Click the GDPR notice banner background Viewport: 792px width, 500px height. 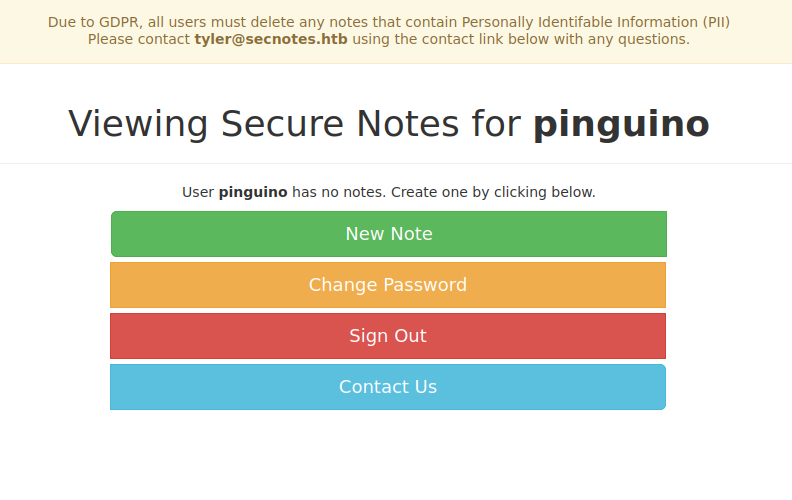(396, 56)
